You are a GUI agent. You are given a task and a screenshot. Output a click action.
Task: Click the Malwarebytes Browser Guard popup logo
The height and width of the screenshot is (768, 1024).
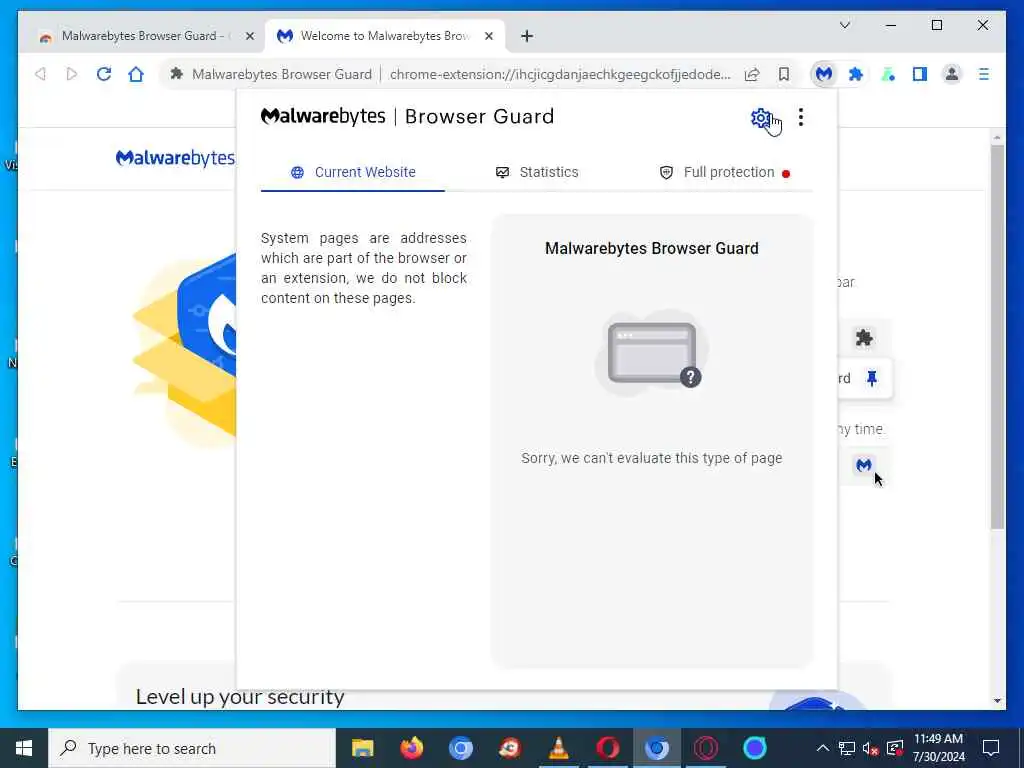tap(408, 116)
